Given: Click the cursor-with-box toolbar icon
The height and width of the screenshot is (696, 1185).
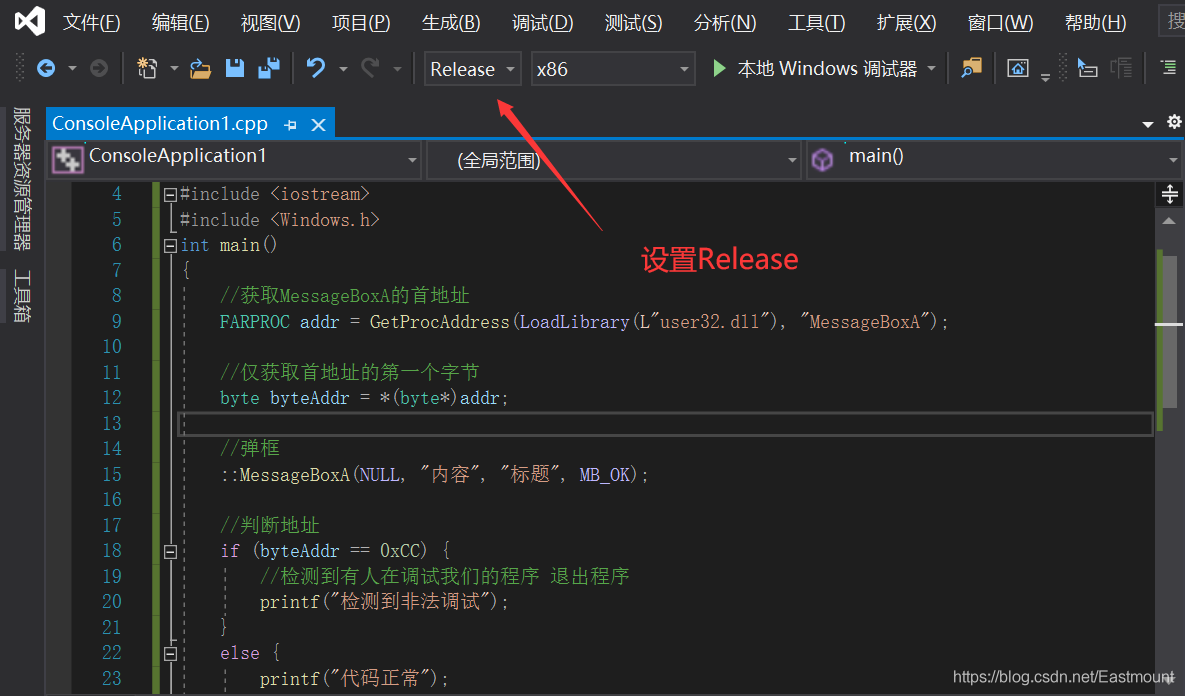Looking at the screenshot, I should [x=1087, y=69].
